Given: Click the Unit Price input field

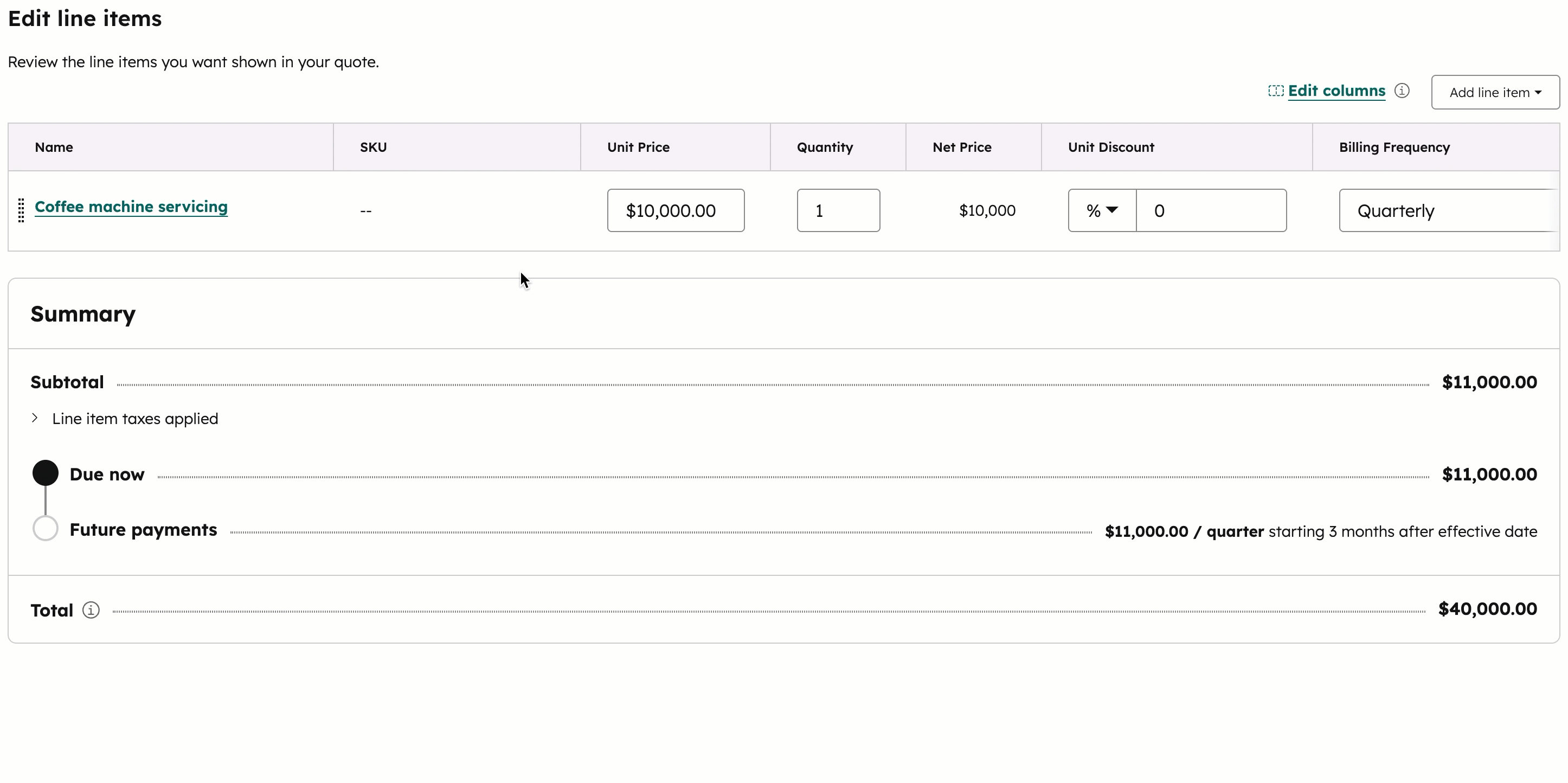Looking at the screenshot, I should [x=676, y=210].
